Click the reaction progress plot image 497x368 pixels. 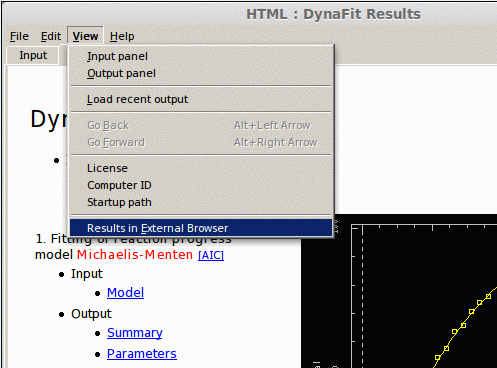point(399,291)
